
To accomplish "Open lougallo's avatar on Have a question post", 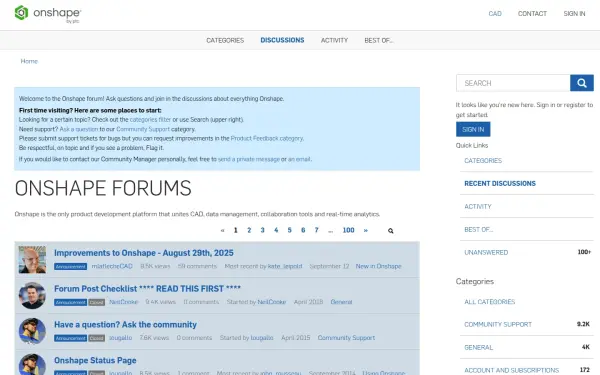I will pyautogui.click(x=32, y=331).
